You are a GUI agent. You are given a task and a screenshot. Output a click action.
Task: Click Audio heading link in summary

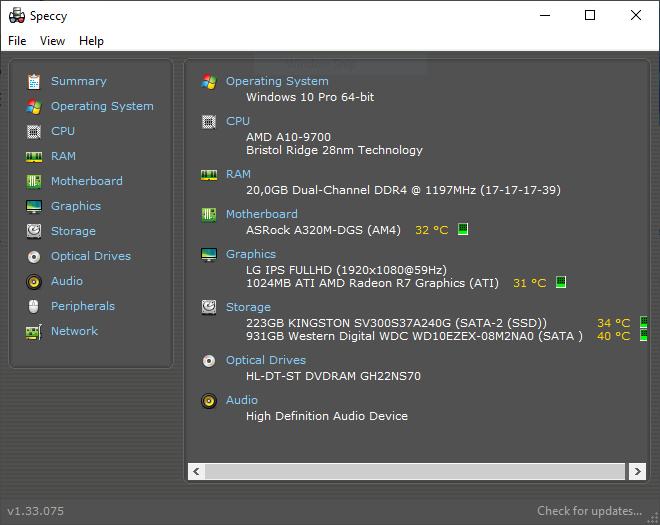click(x=242, y=400)
